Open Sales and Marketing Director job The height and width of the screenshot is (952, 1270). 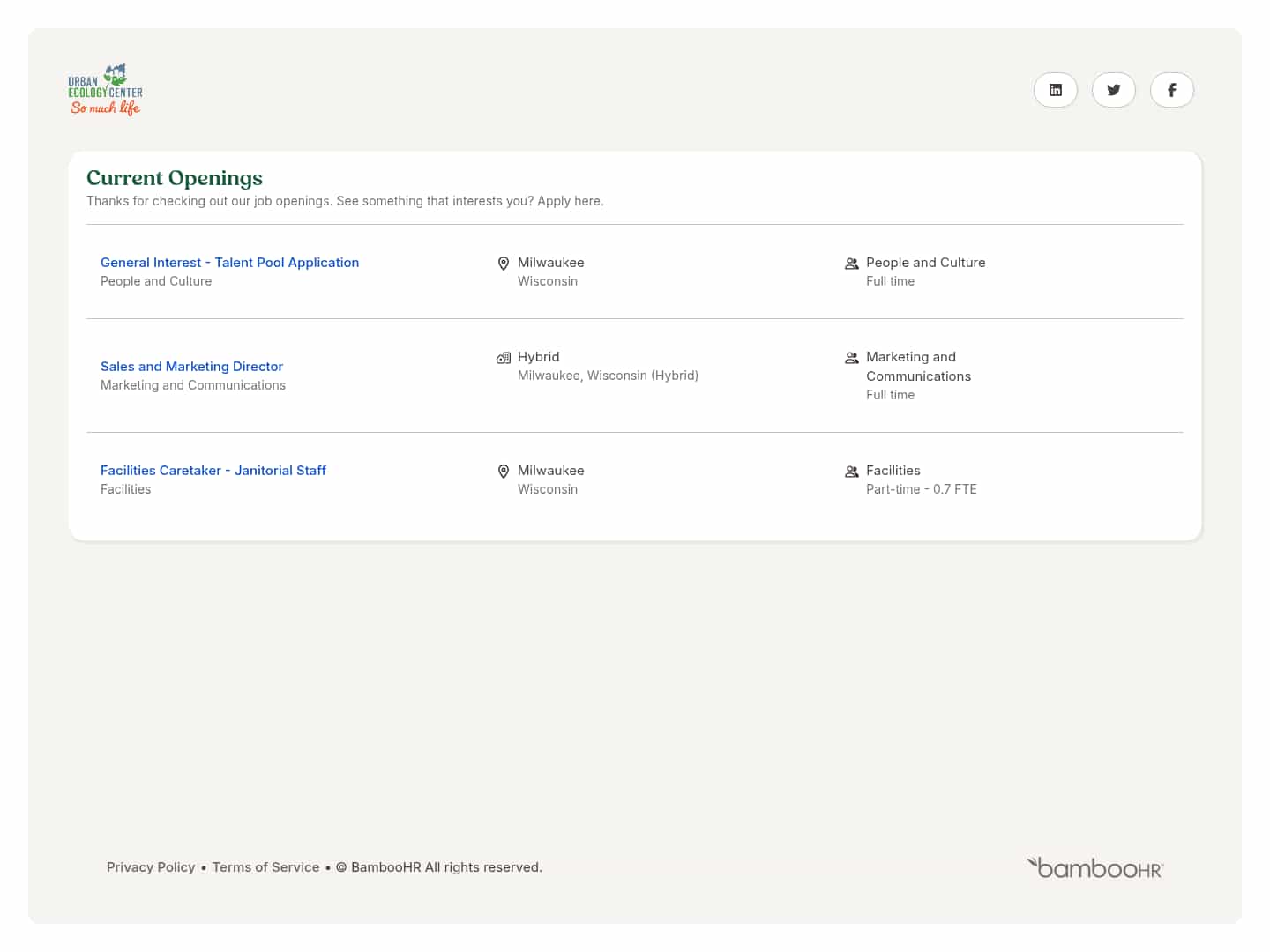coord(192,367)
